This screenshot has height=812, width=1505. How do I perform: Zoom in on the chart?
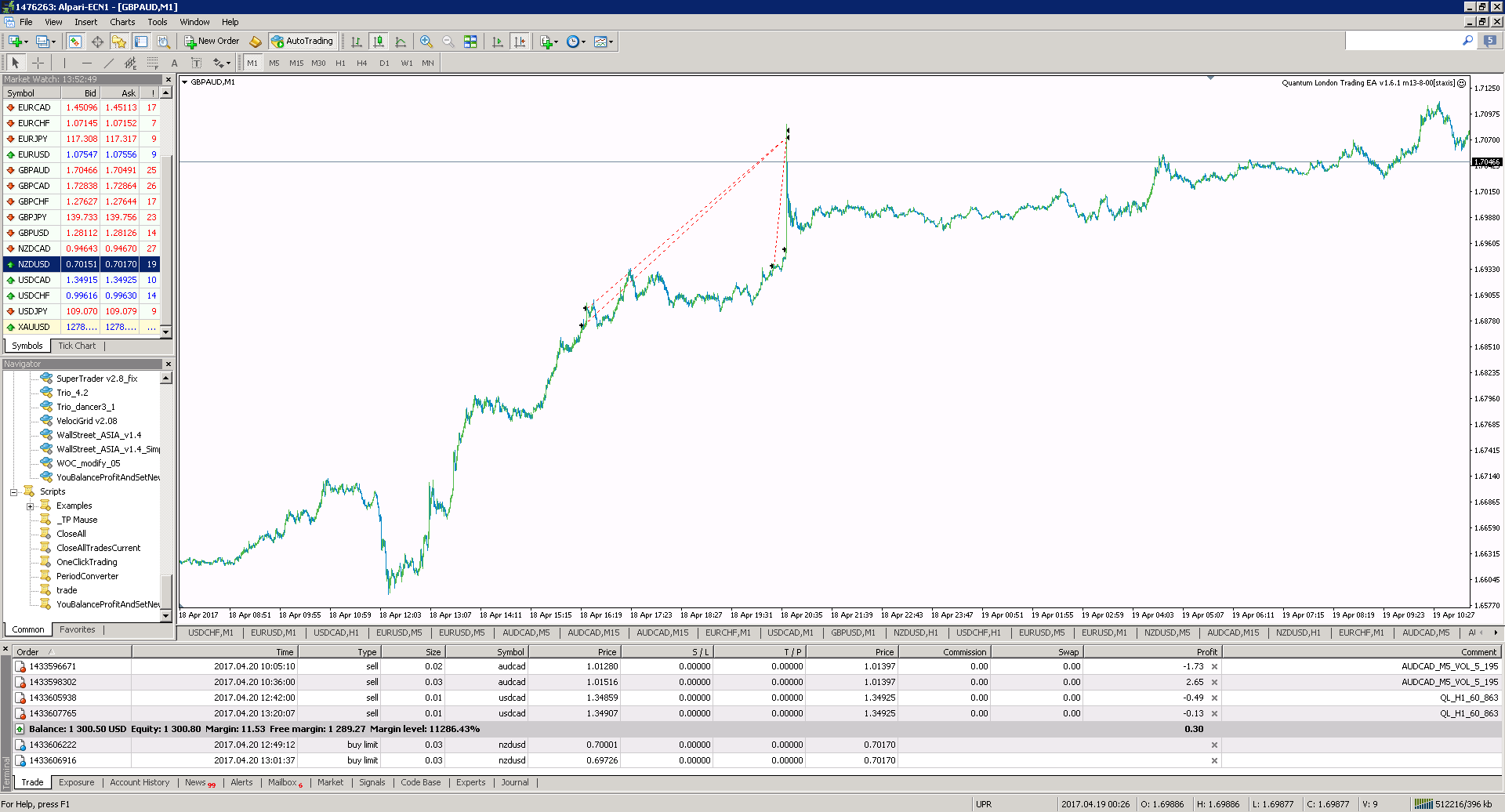[x=426, y=42]
